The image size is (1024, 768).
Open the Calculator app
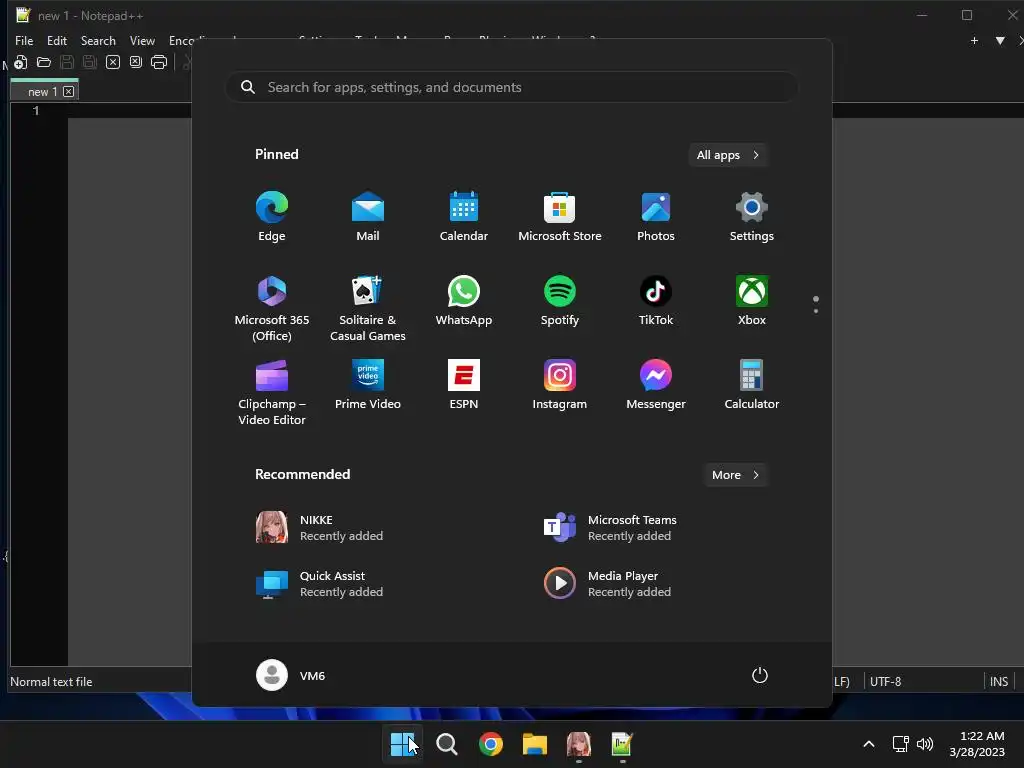pyautogui.click(x=752, y=384)
